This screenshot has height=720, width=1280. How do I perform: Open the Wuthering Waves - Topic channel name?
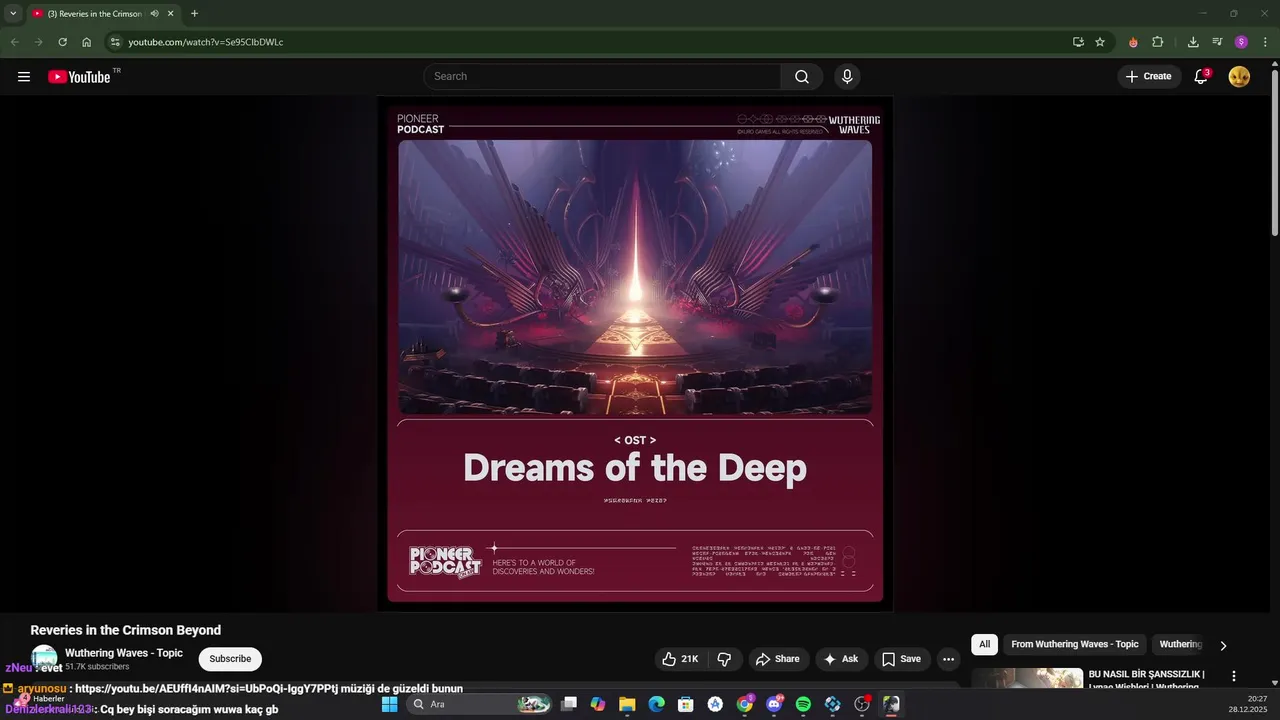click(124, 653)
